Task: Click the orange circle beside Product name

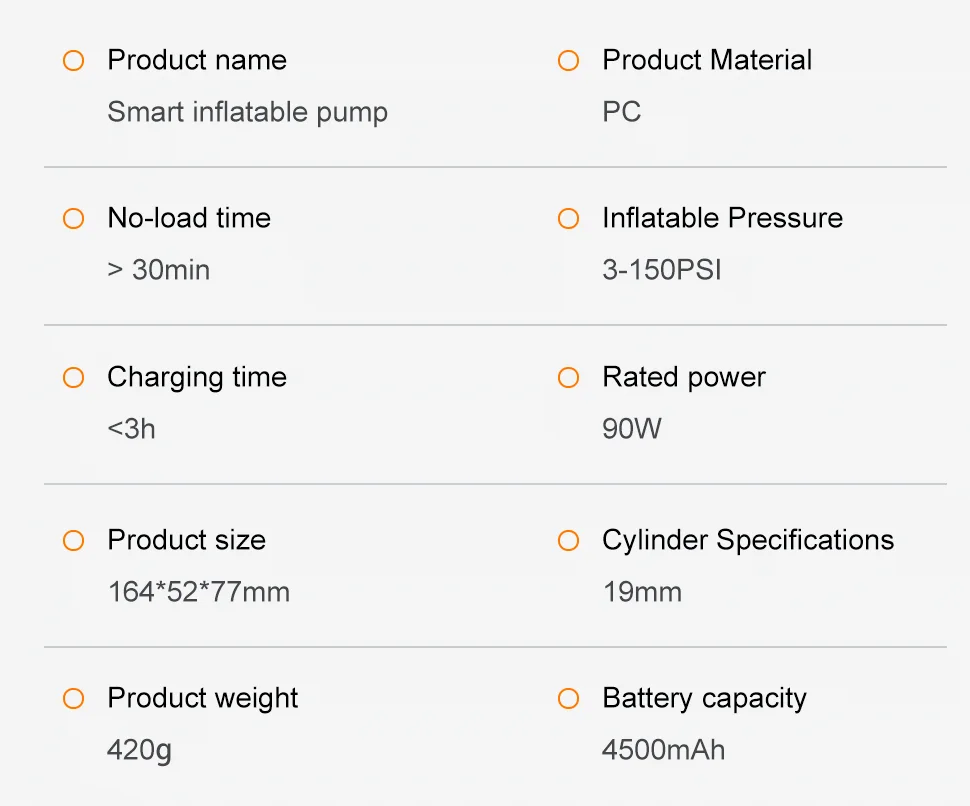Action: 73,61
